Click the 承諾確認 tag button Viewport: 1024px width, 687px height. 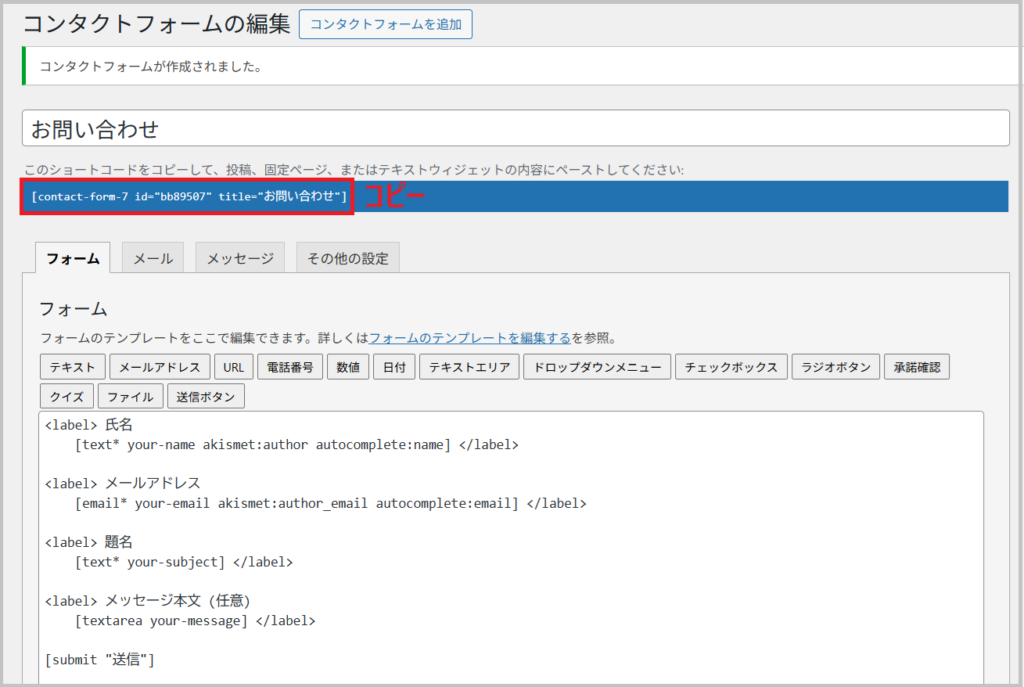(x=916, y=367)
